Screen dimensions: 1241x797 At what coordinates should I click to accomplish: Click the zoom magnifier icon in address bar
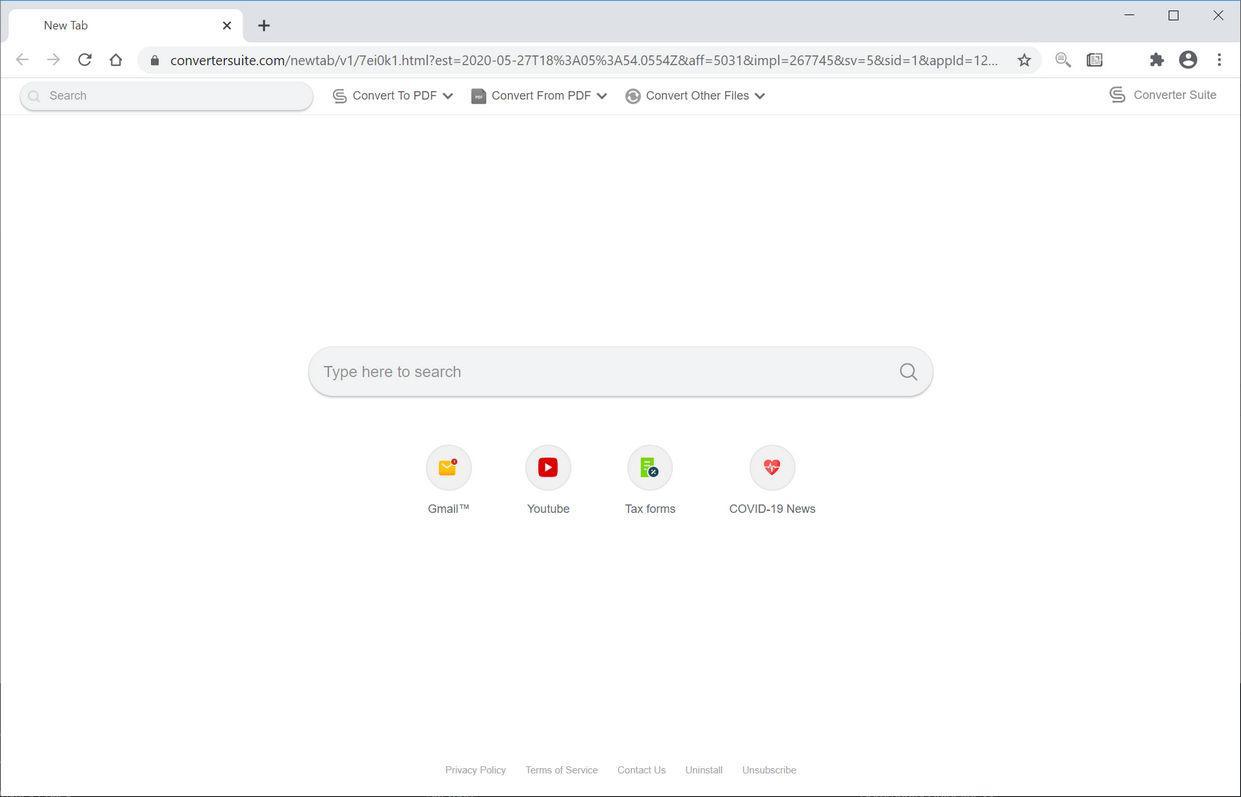click(1063, 60)
